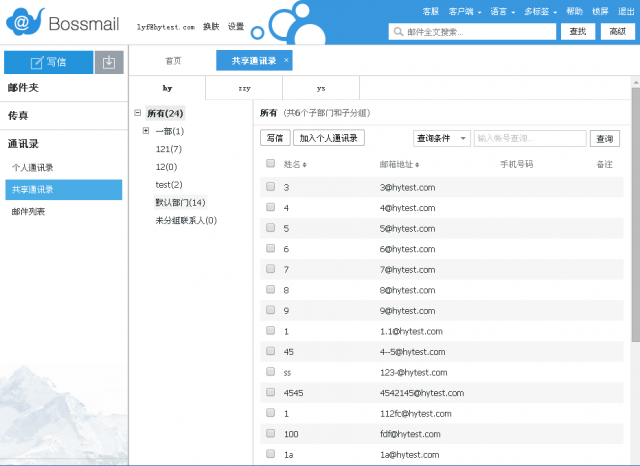Select 共享通讯录 in sidebar
This screenshot has width=640, height=466.
[64, 189]
